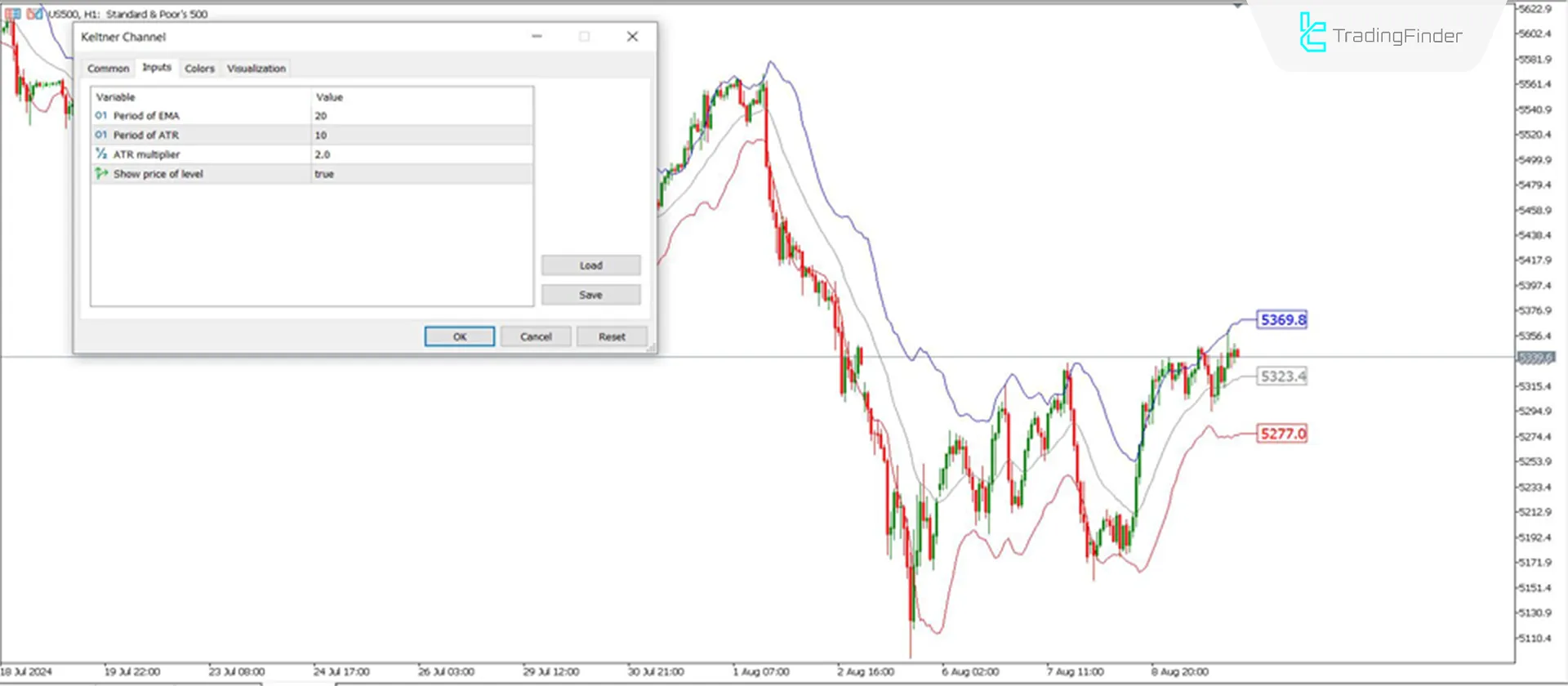Click the one-click trading icon beside the US500 title
The width and height of the screenshot is (1568, 686).
tap(34, 14)
